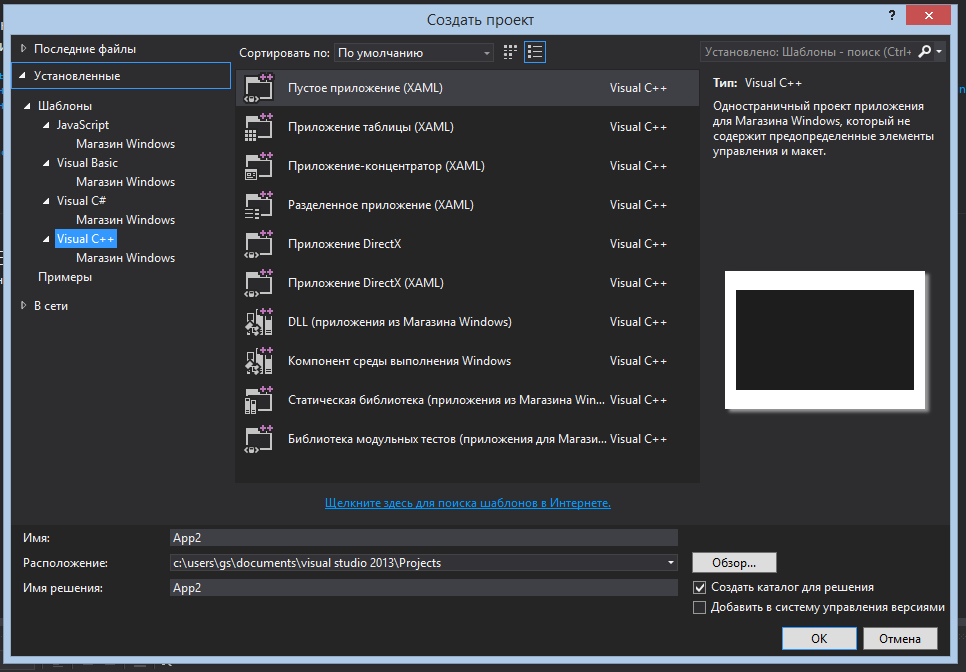Viewport: 966px width, 672px height.
Task: Click the template search magnifier icon
Action: tap(924, 52)
